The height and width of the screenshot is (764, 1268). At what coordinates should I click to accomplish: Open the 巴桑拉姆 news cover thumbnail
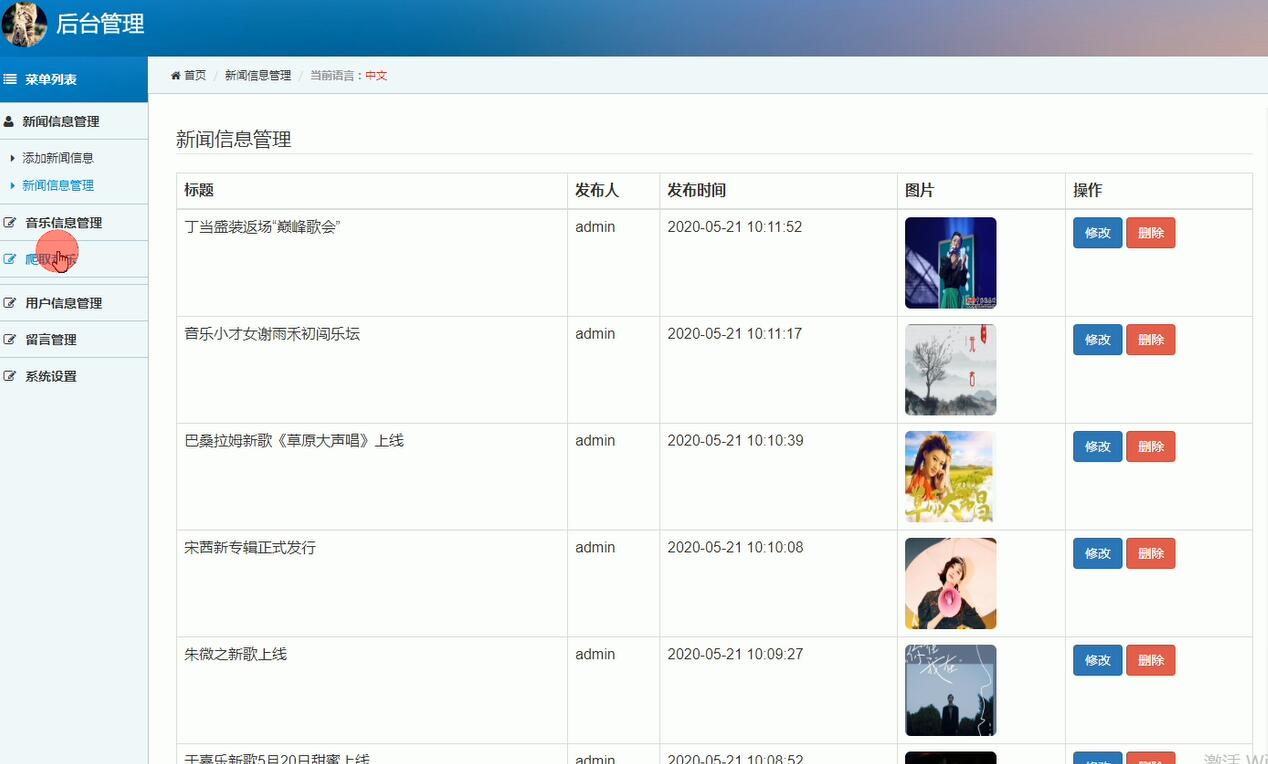tap(951, 477)
